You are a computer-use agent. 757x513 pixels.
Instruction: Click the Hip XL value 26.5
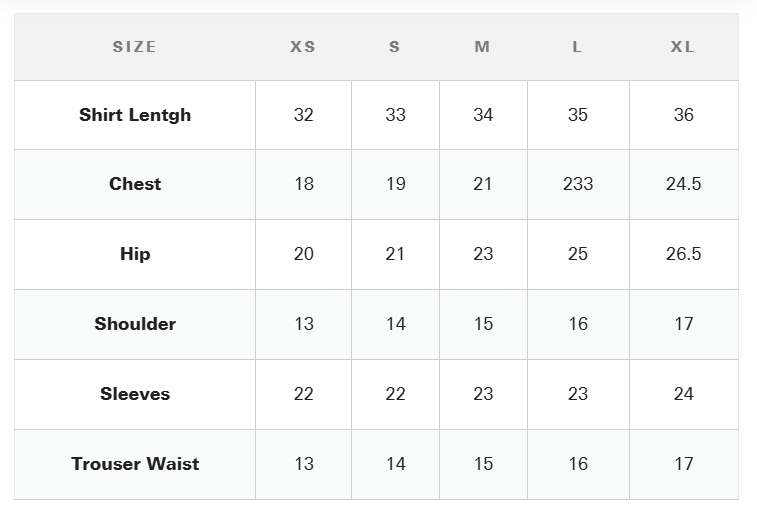(x=684, y=254)
